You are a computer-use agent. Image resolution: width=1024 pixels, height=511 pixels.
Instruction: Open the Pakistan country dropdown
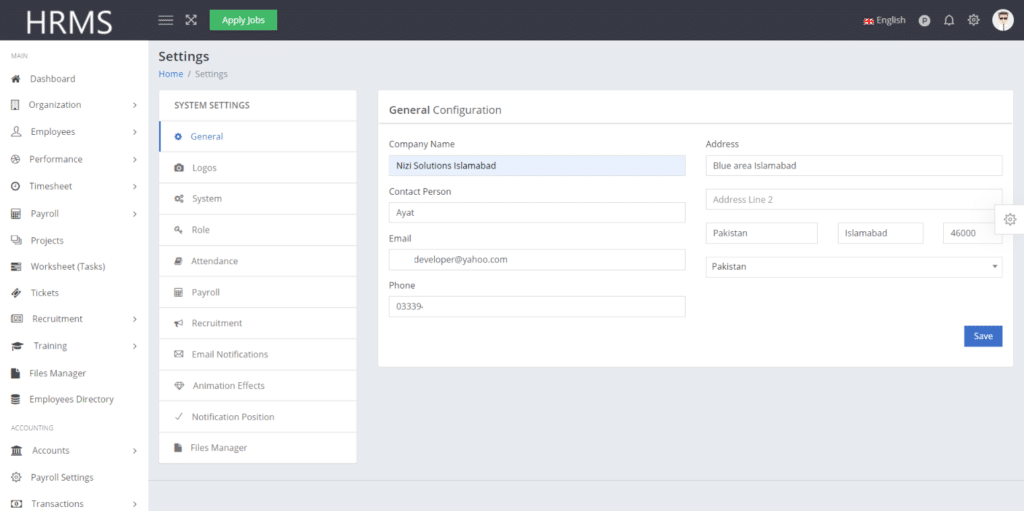(x=854, y=267)
